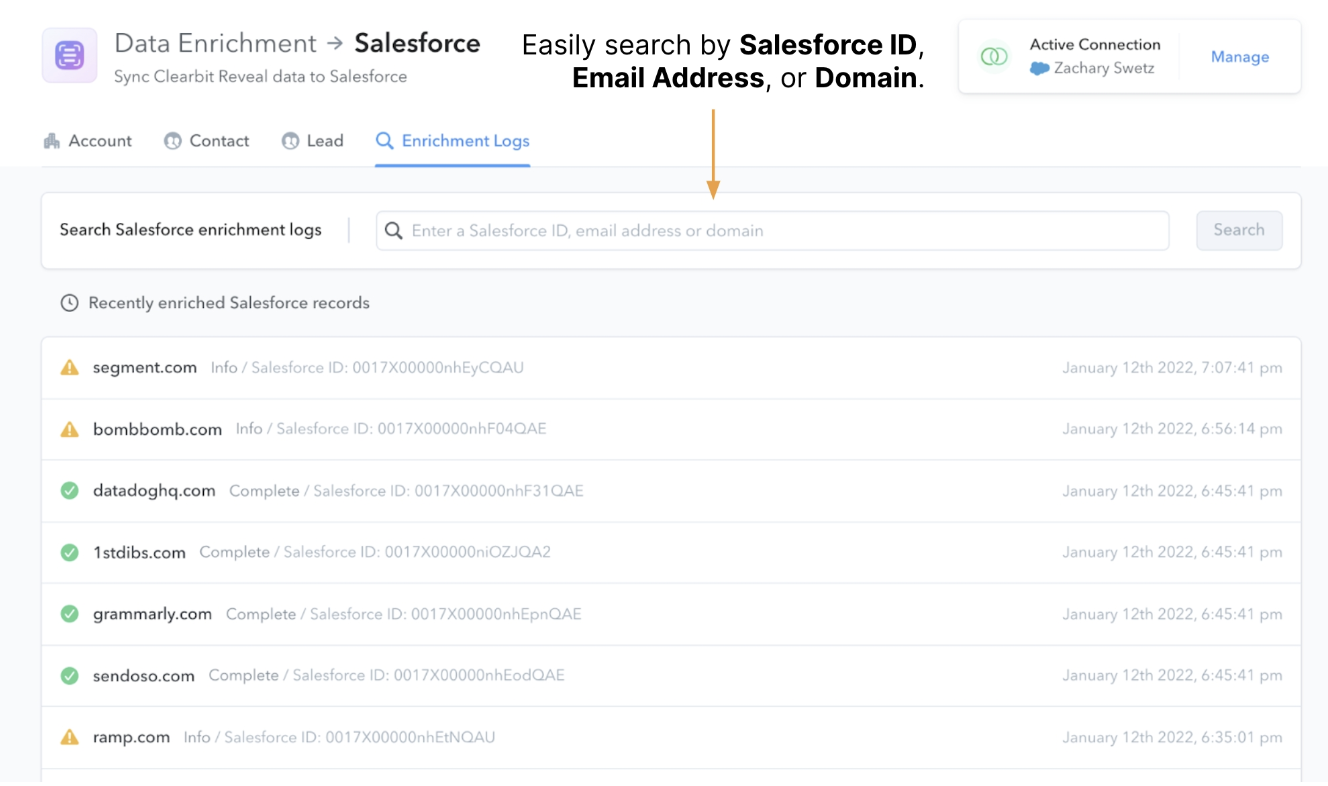Screen dimensions: 1328x786
Task: Click the Zachary Swetz connection name
Action: click(x=1105, y=69)
